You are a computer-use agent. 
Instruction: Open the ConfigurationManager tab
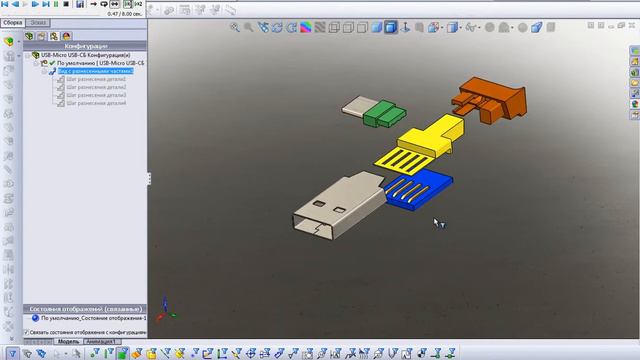coord(54,36)
